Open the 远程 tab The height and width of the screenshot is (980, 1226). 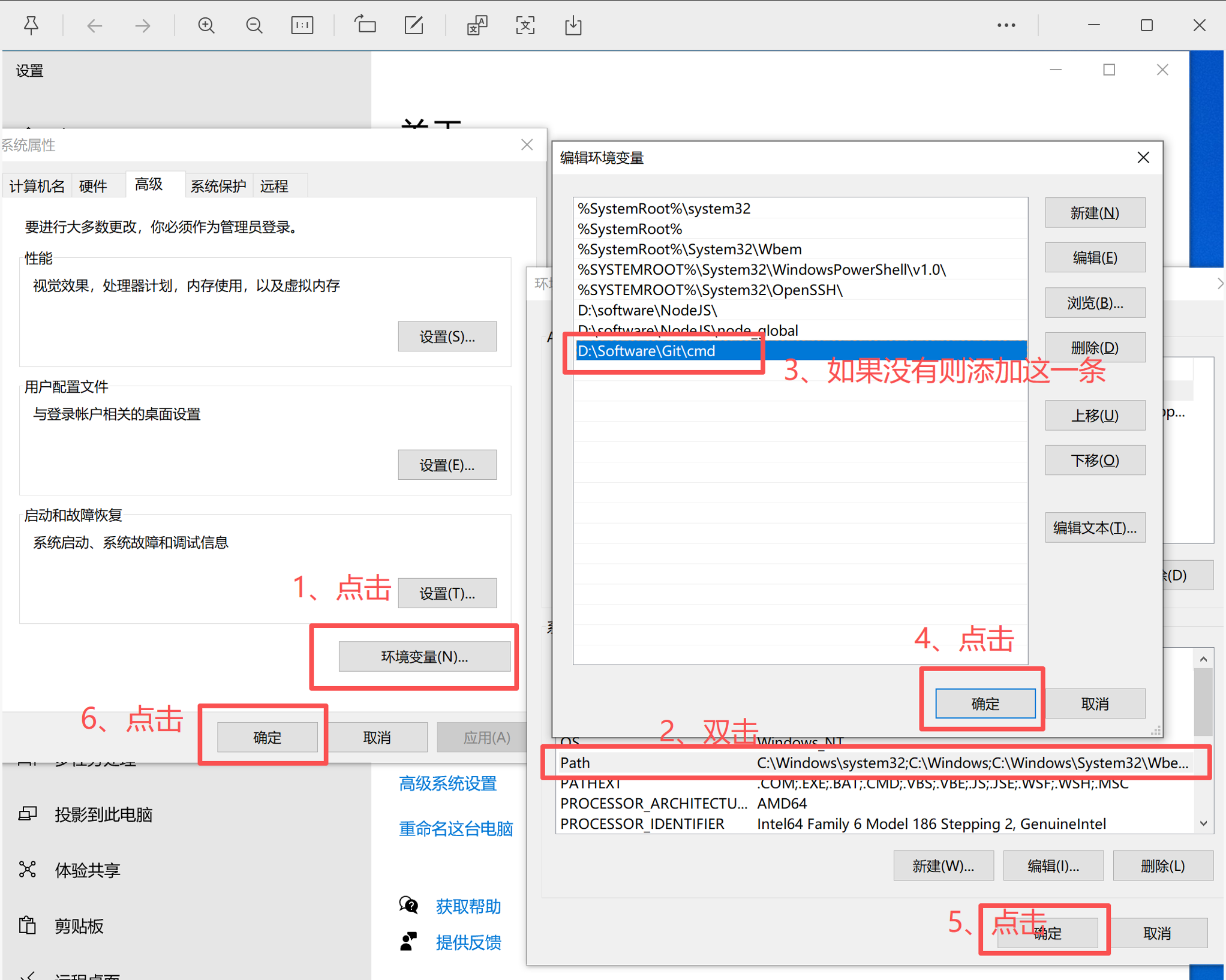[x=274, y=186]
